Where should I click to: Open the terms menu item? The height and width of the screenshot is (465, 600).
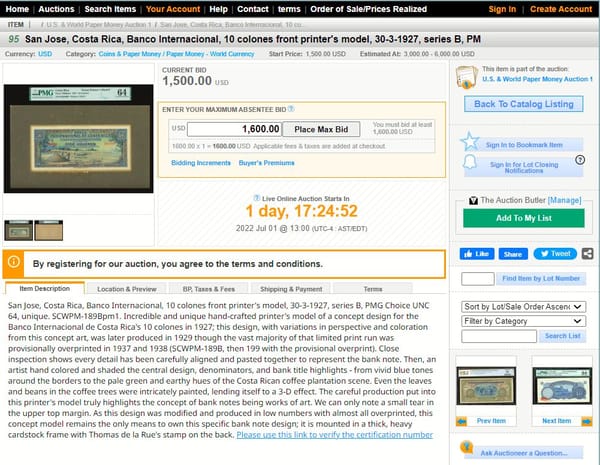coord(289,9)
